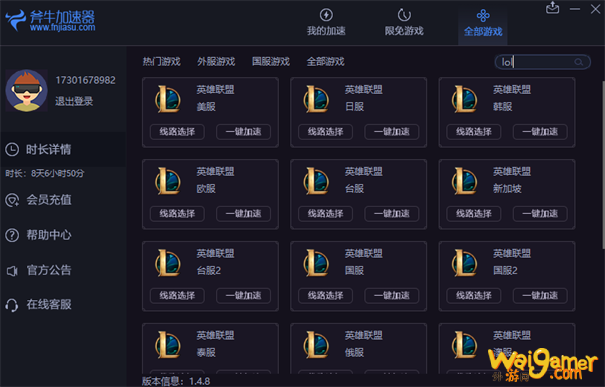Viewport: 605px width, 387px height.
Task: Click 线路选择 for 英雄联盟 台服2
Action: tap(177, 296)
